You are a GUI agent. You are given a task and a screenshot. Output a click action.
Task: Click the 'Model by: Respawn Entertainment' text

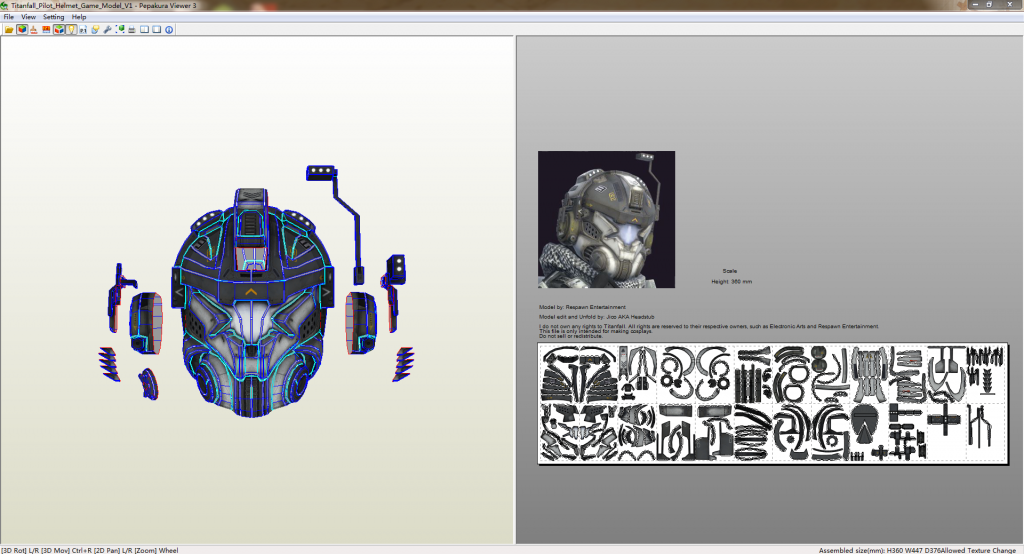582,307
